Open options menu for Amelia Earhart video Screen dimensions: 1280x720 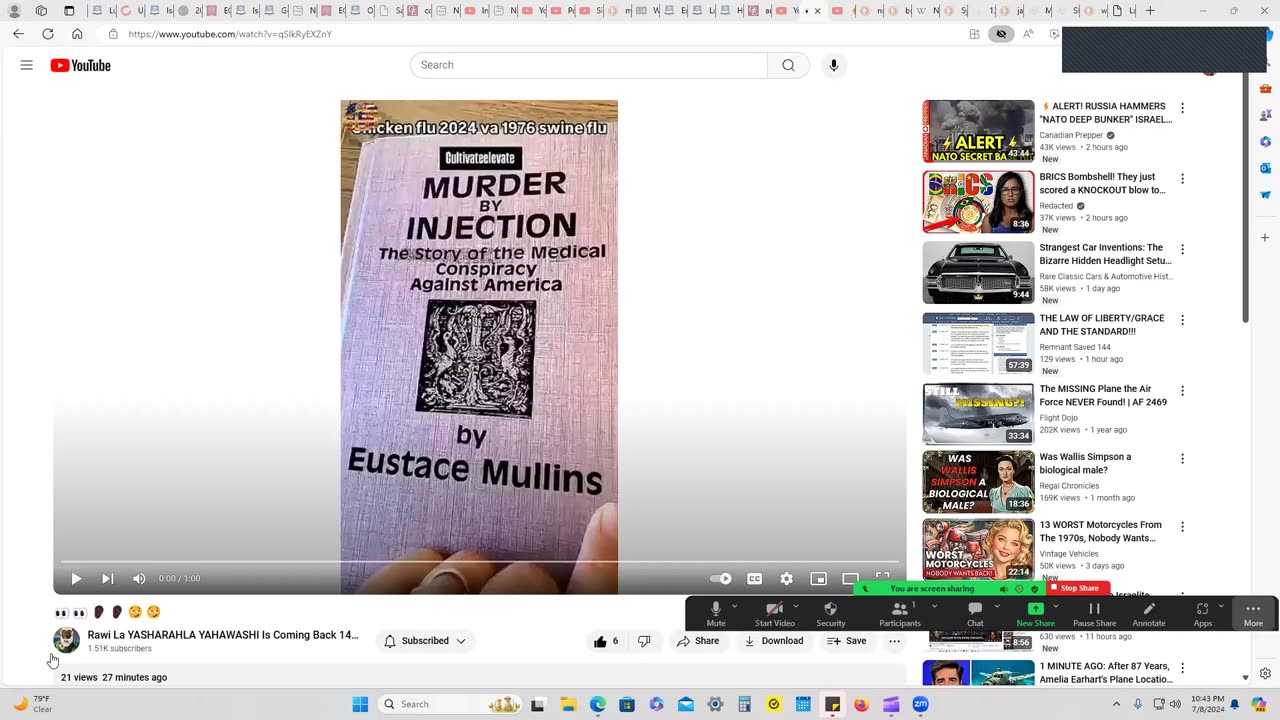click(x=1182, y=668)
